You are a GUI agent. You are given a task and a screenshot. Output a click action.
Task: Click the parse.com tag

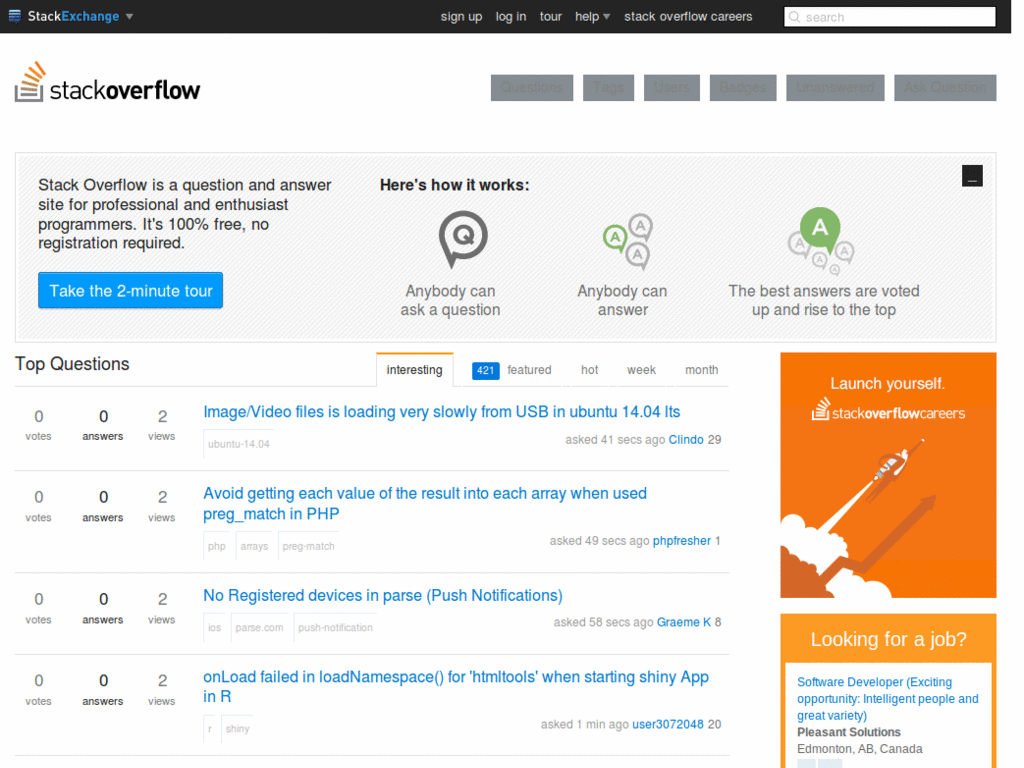(259, 628)
